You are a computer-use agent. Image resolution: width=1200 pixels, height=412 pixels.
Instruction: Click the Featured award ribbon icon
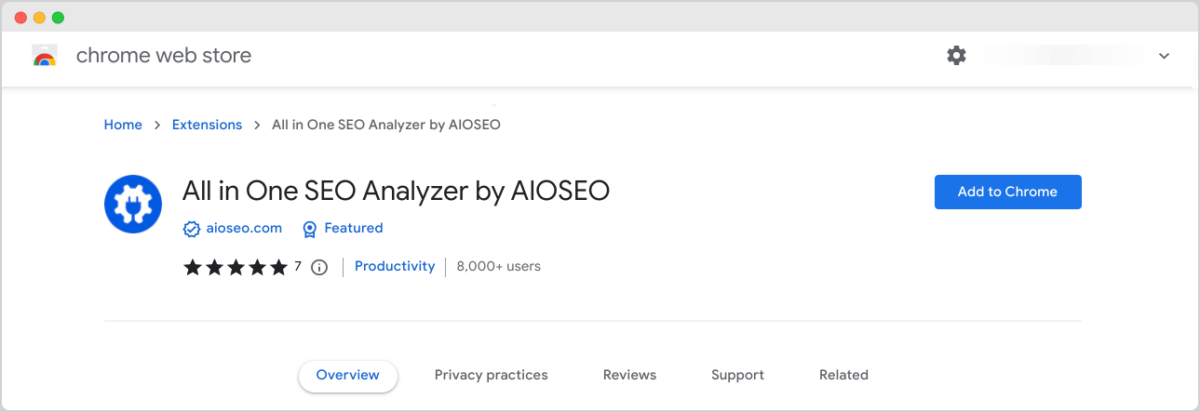[x=310, y=229]
